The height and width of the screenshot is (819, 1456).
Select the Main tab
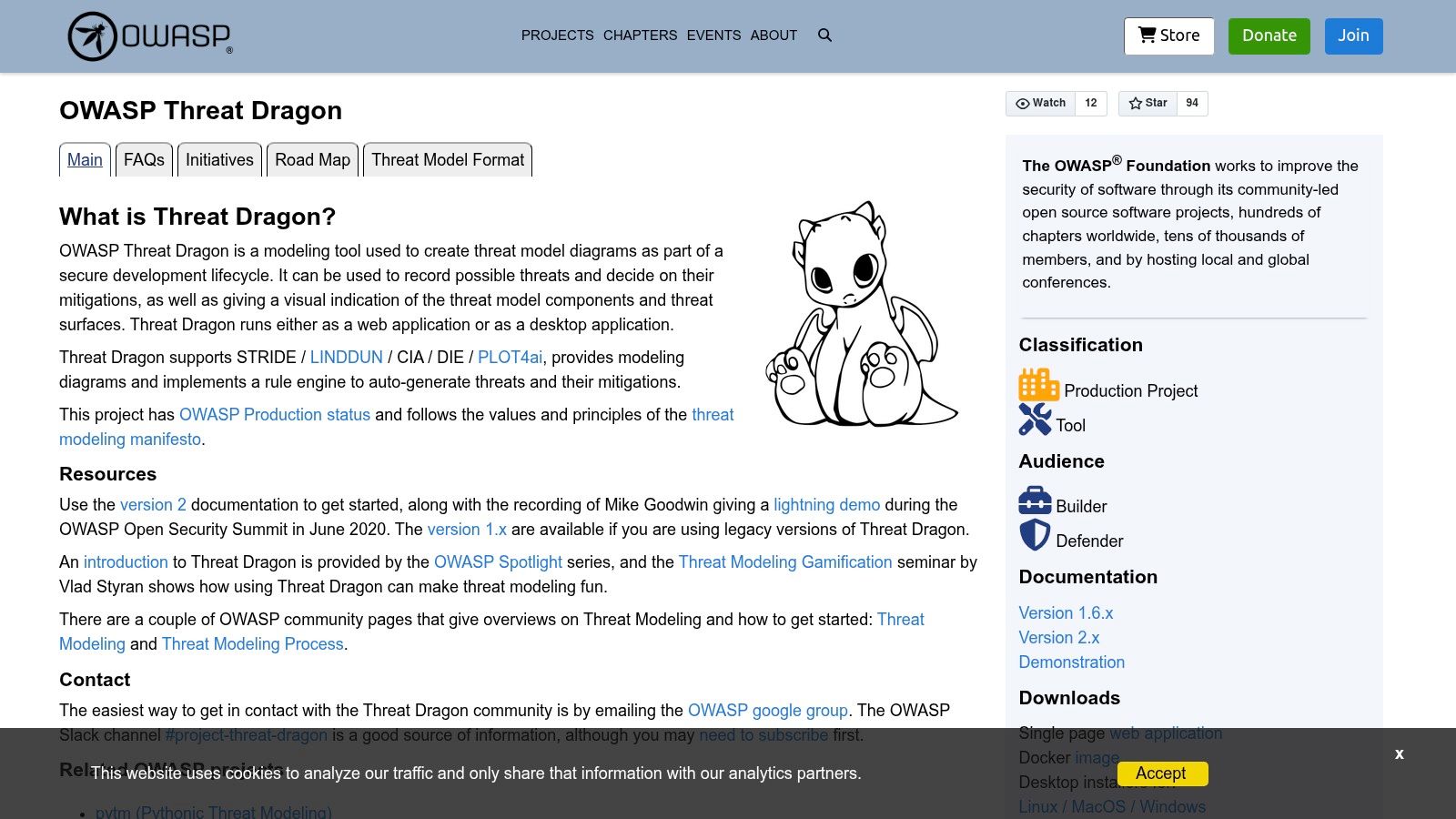[x=85, y=160]
